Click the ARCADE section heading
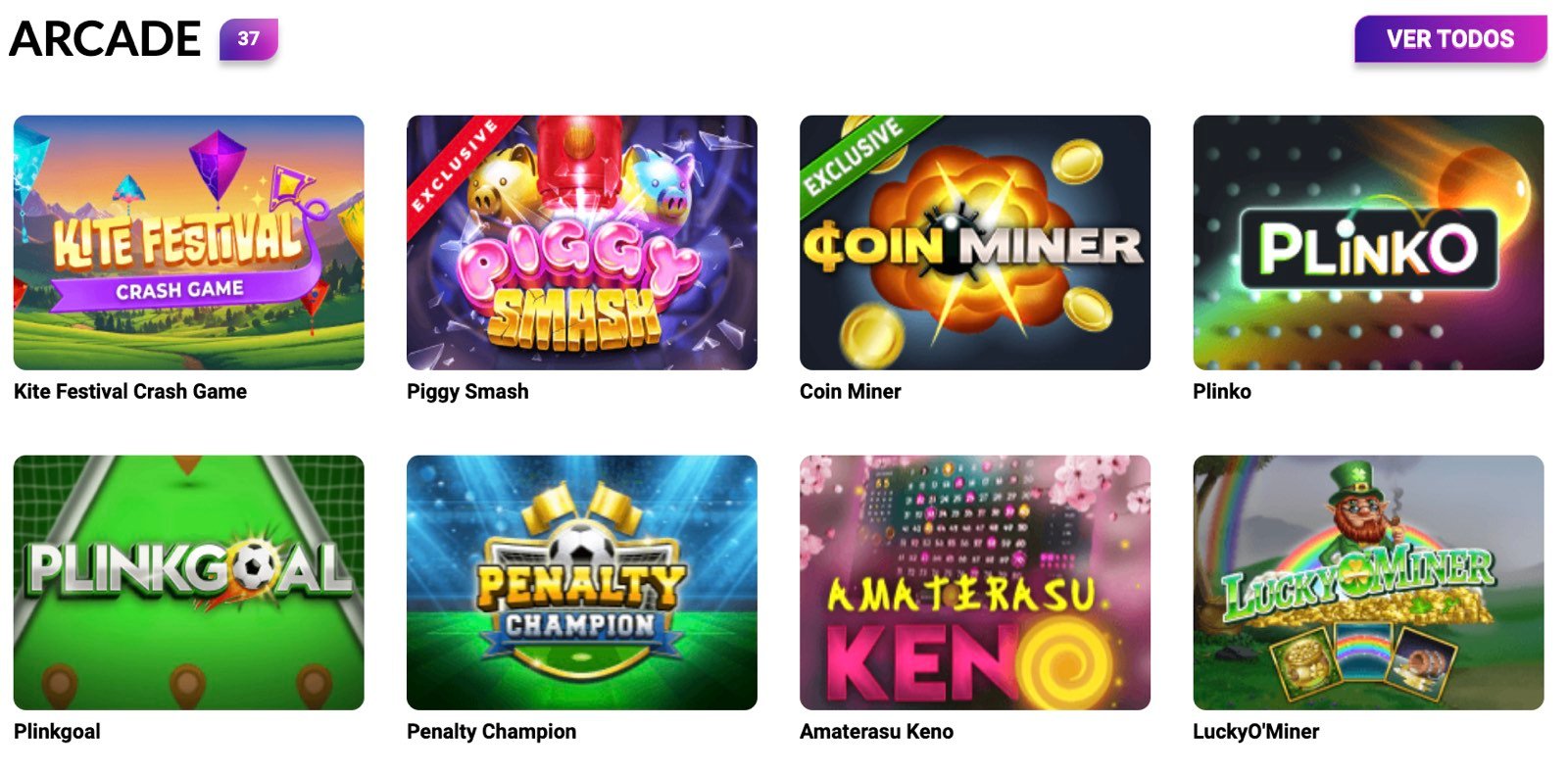Image resolution: width=1568 pixels, height=774 pixels. pyautogui.click(x=105, y=39)
